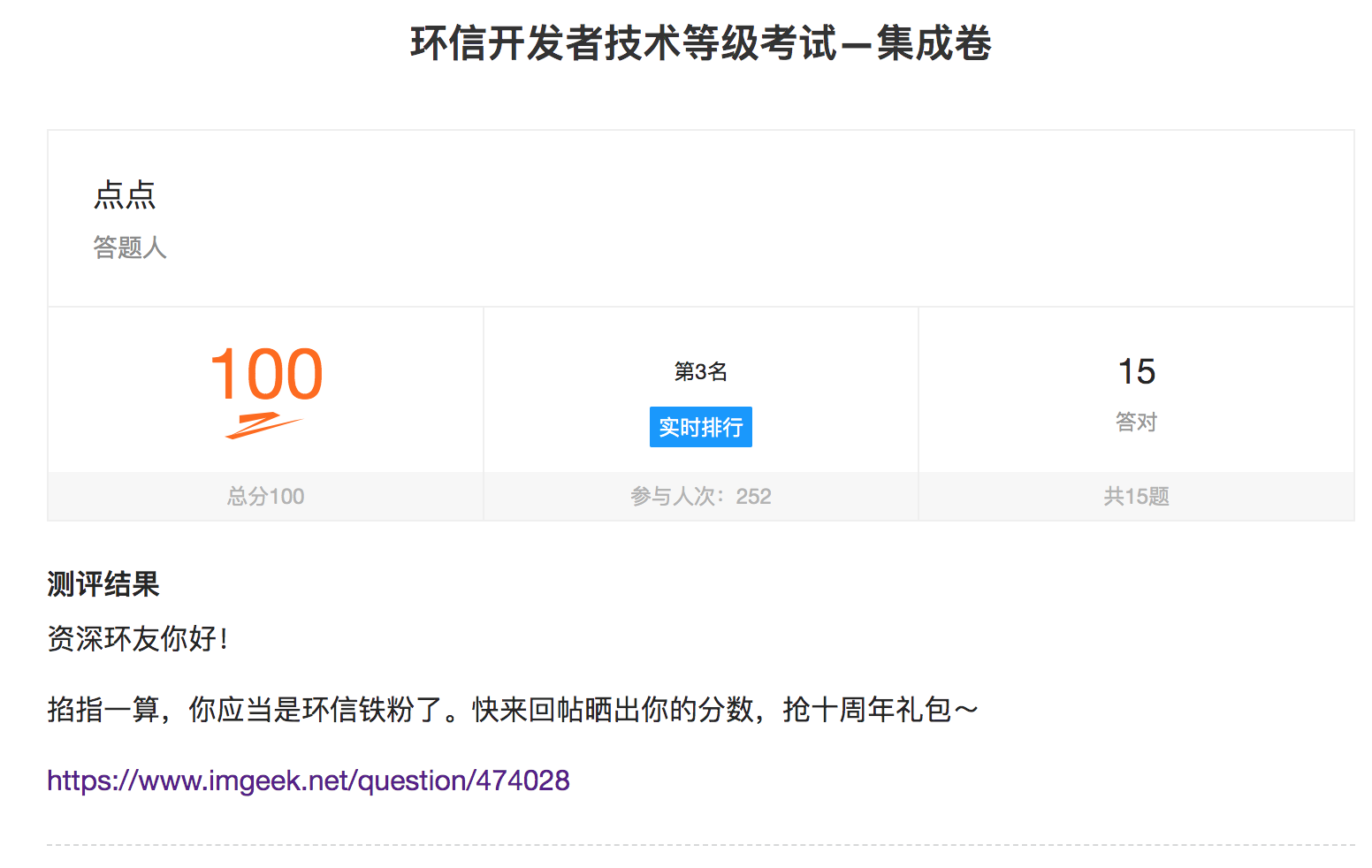Click the number 15 correct answers
Viewport: 1372px width, 868px height.
tap(1137, 371)
